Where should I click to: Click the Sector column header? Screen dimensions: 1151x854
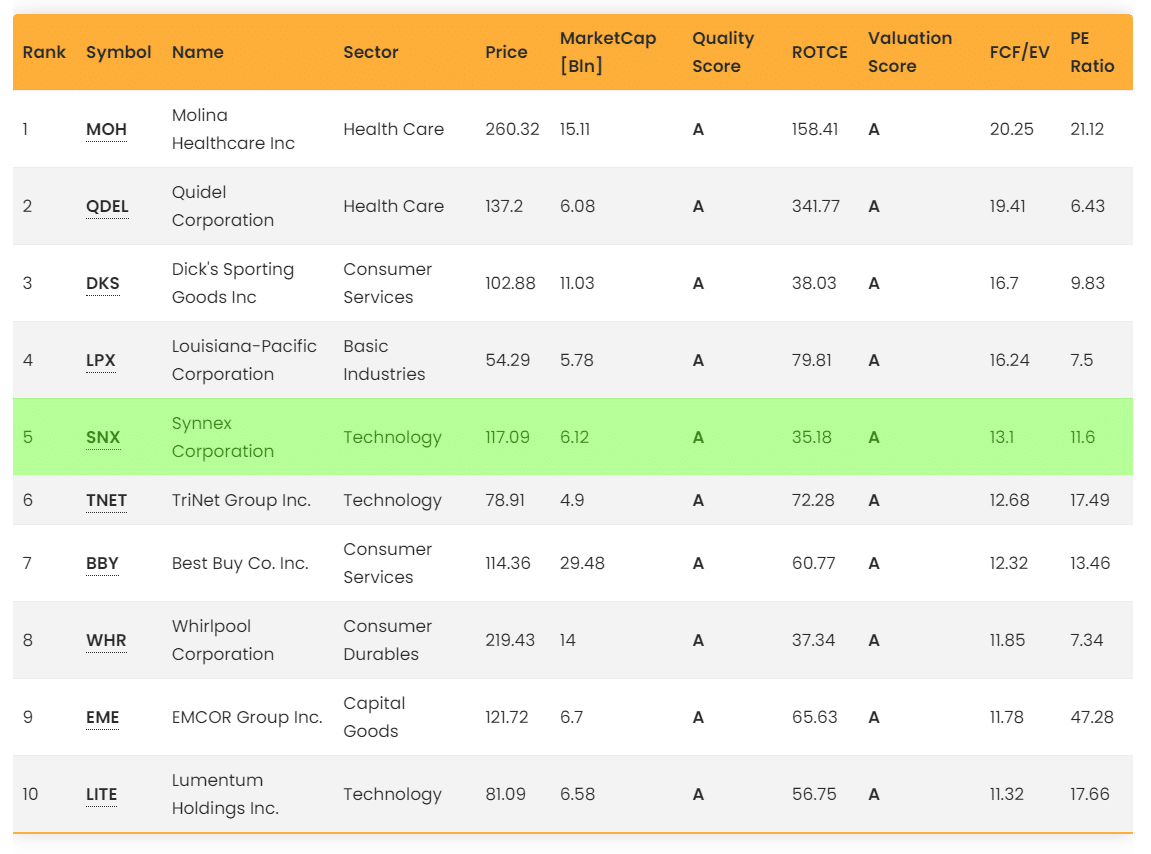371,52
